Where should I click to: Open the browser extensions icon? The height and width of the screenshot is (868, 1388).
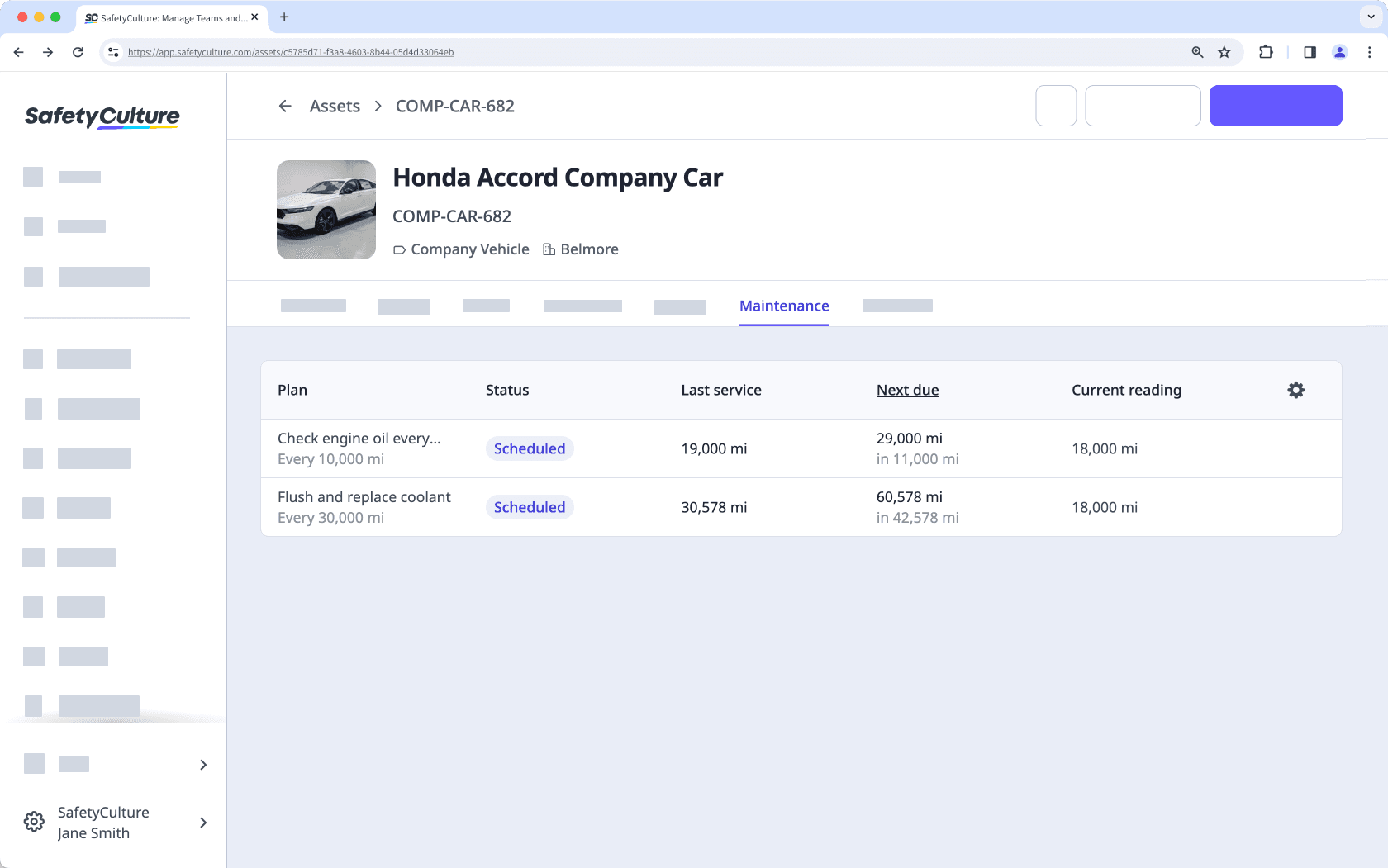point(1266,52)
